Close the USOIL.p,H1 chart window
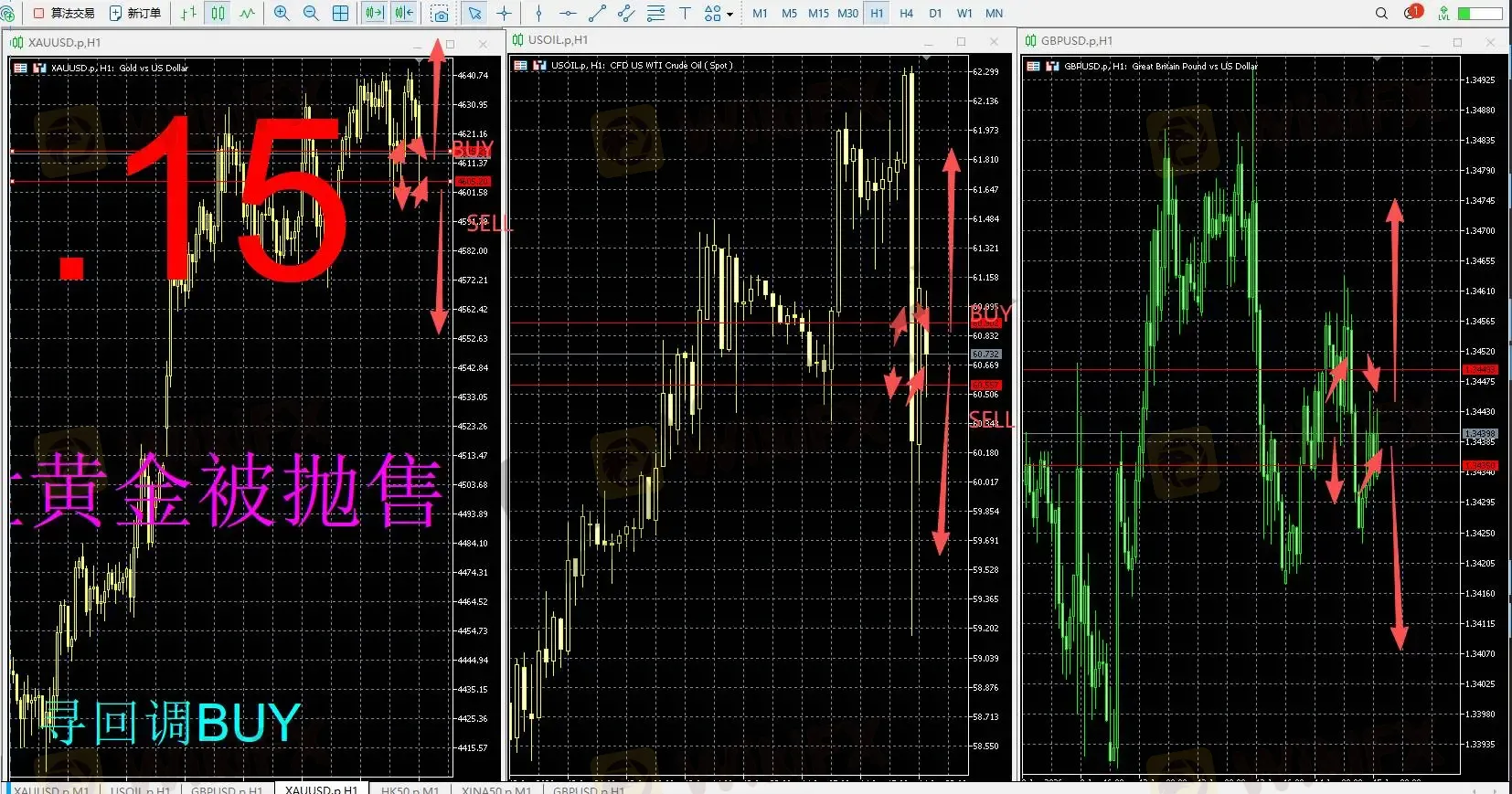The height and width of the screenshot is (794, 1512). [994, 41]
